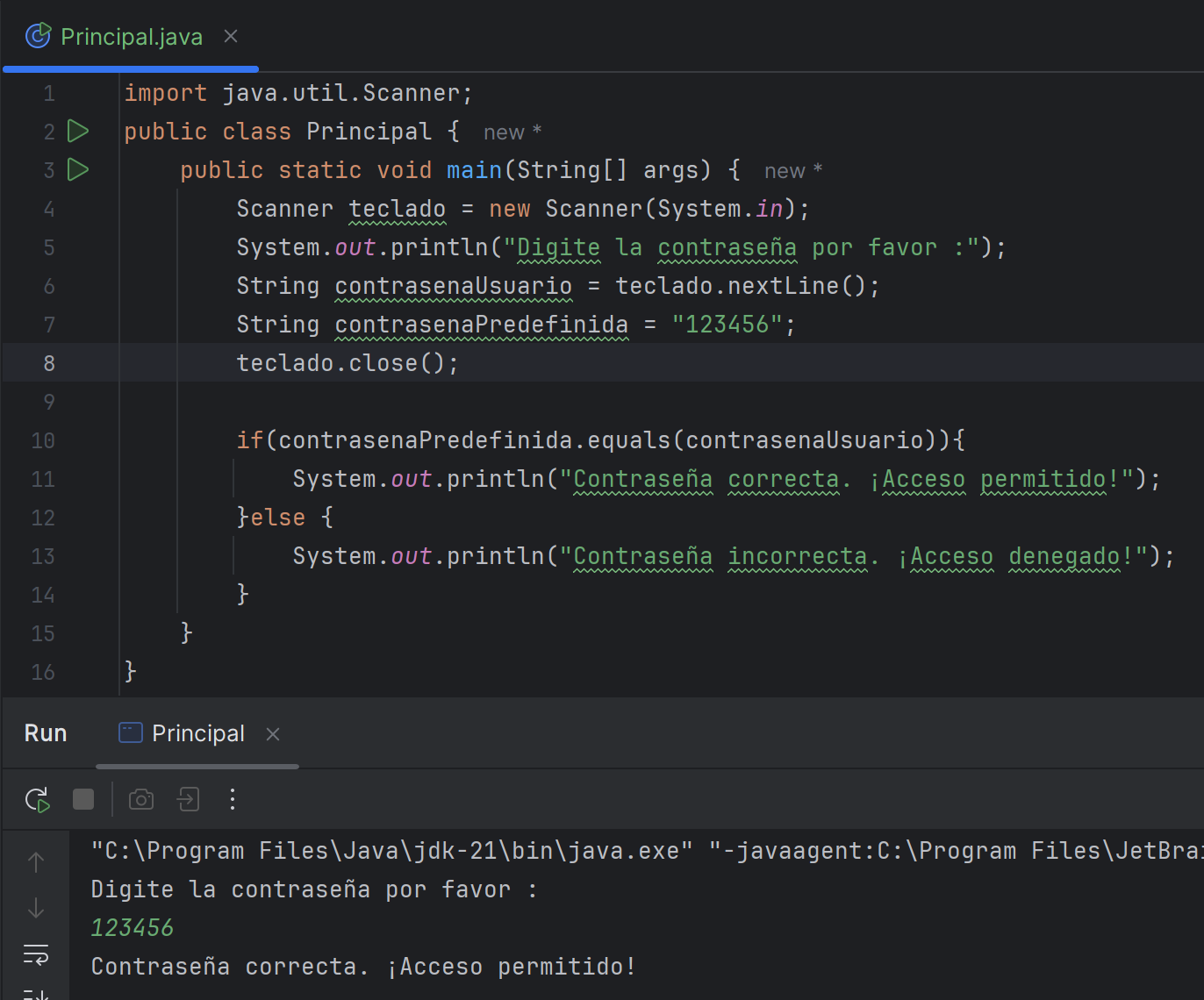Click the Run tool window title
Image resolution: width=1204 pixels, height=1000 pixels.
[x=46, y=733]
